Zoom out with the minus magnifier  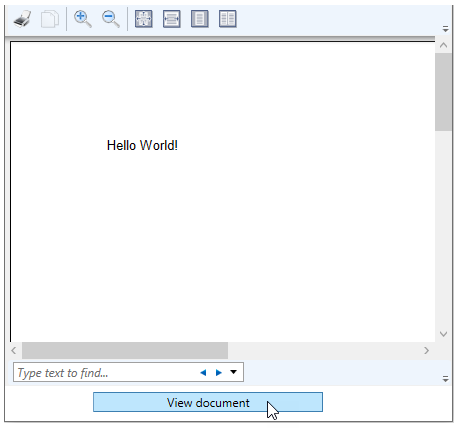[x=111, y=19]
